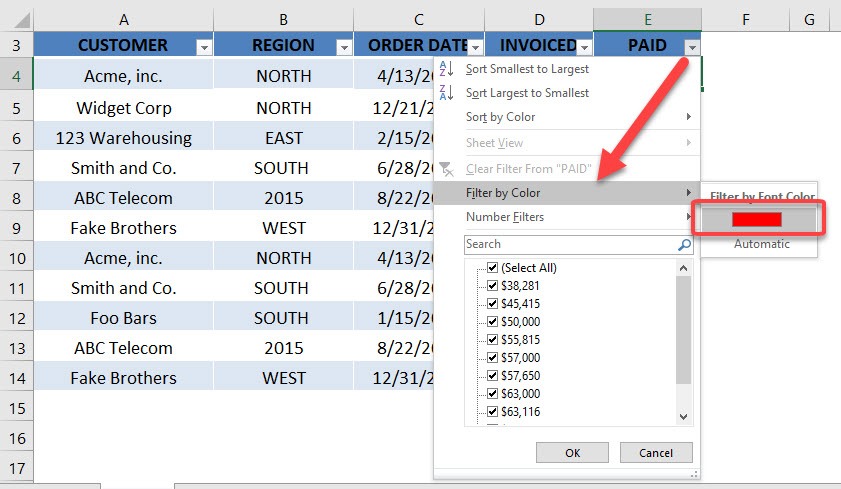Uncheck the $50,000 value checkbox

[x=492, y=321]
